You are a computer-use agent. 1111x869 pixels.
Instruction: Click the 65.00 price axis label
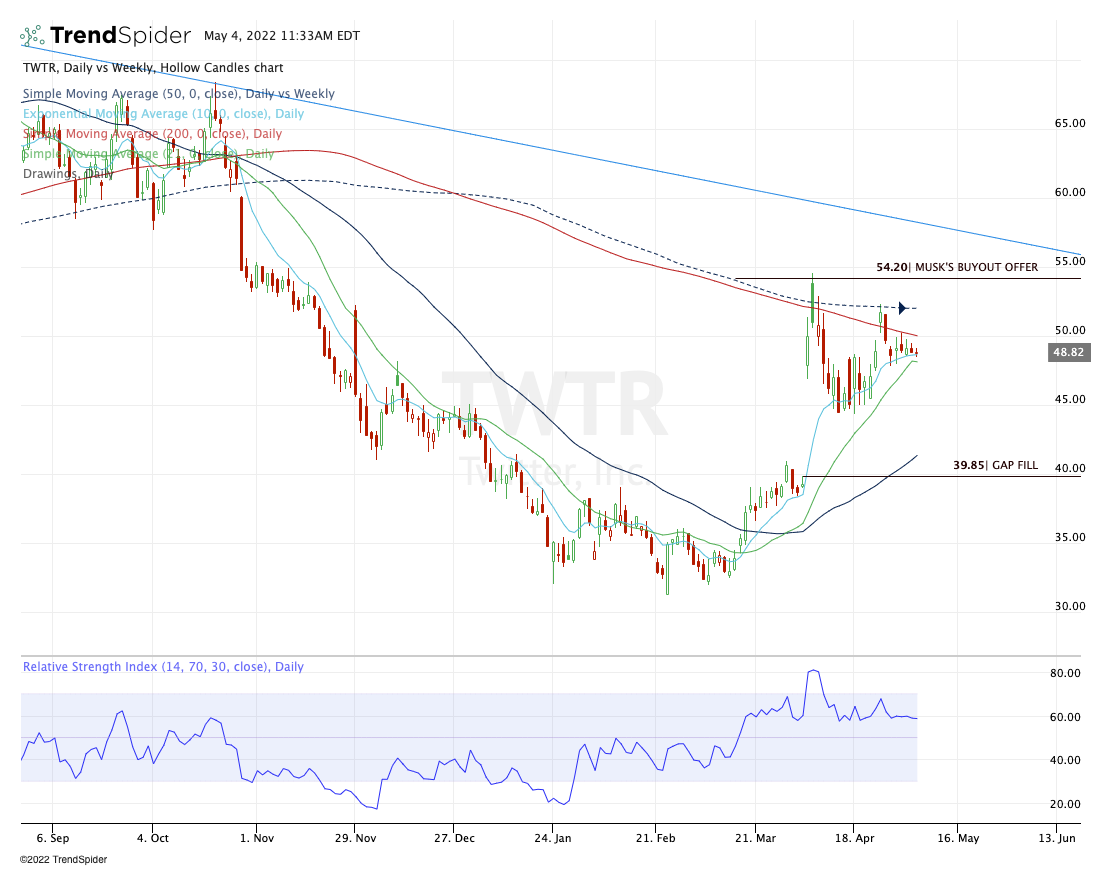(1070, 123)
